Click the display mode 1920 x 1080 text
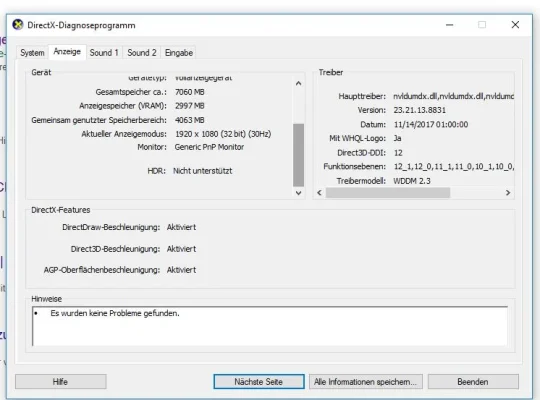Viewport: 540px width, 400px height. click(x=223, y=134)
